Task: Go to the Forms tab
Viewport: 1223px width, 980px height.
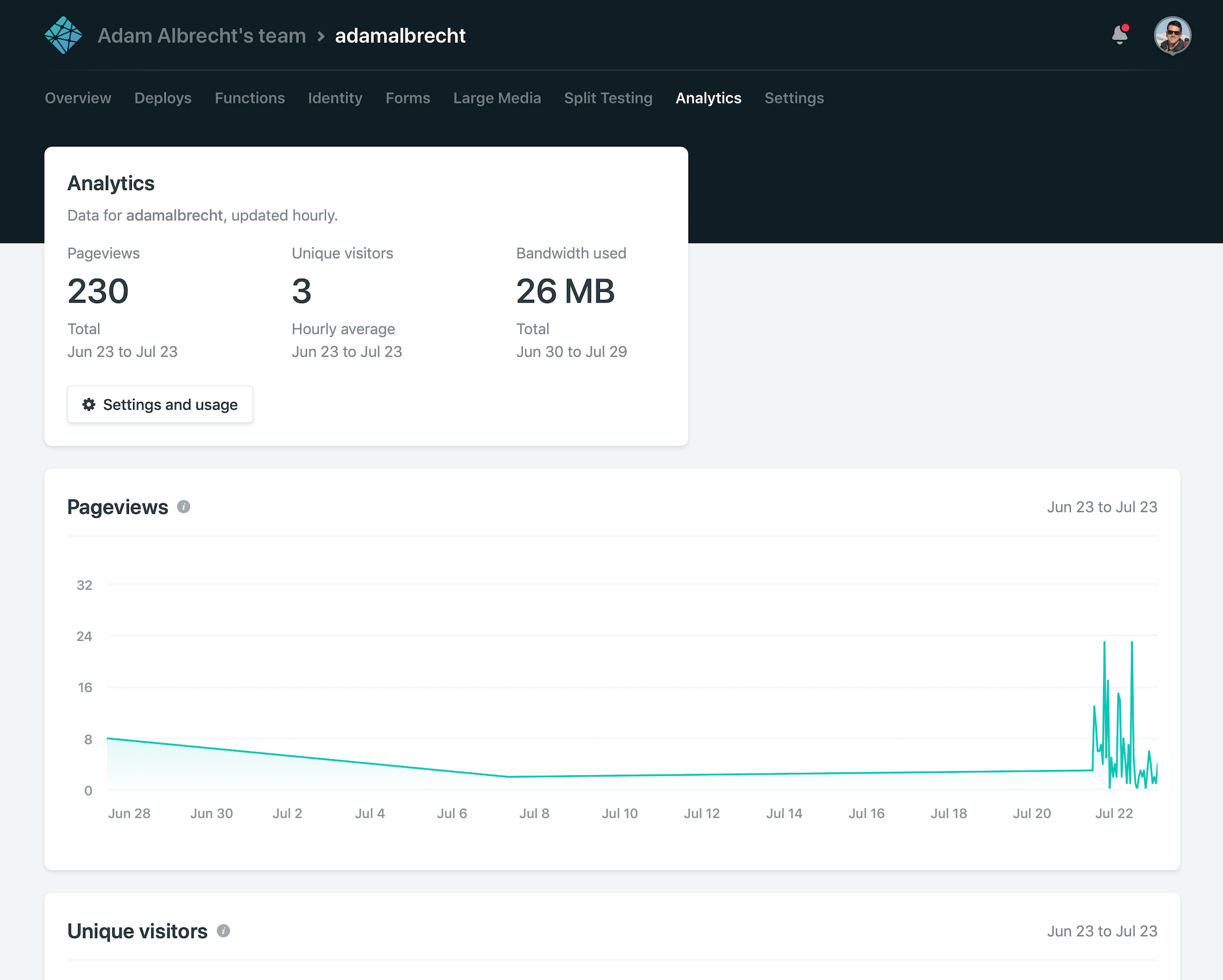Action: [x=408, y=98]
